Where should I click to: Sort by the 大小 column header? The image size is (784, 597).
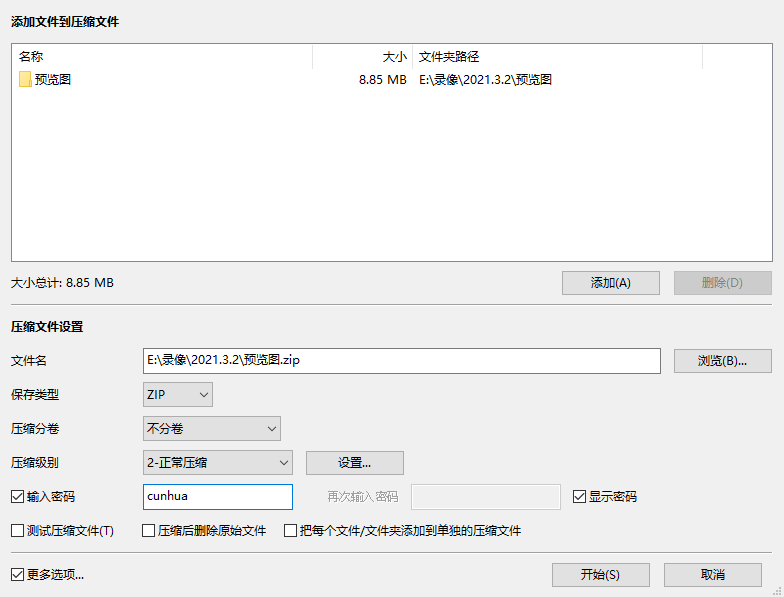[x=362, y=57]
